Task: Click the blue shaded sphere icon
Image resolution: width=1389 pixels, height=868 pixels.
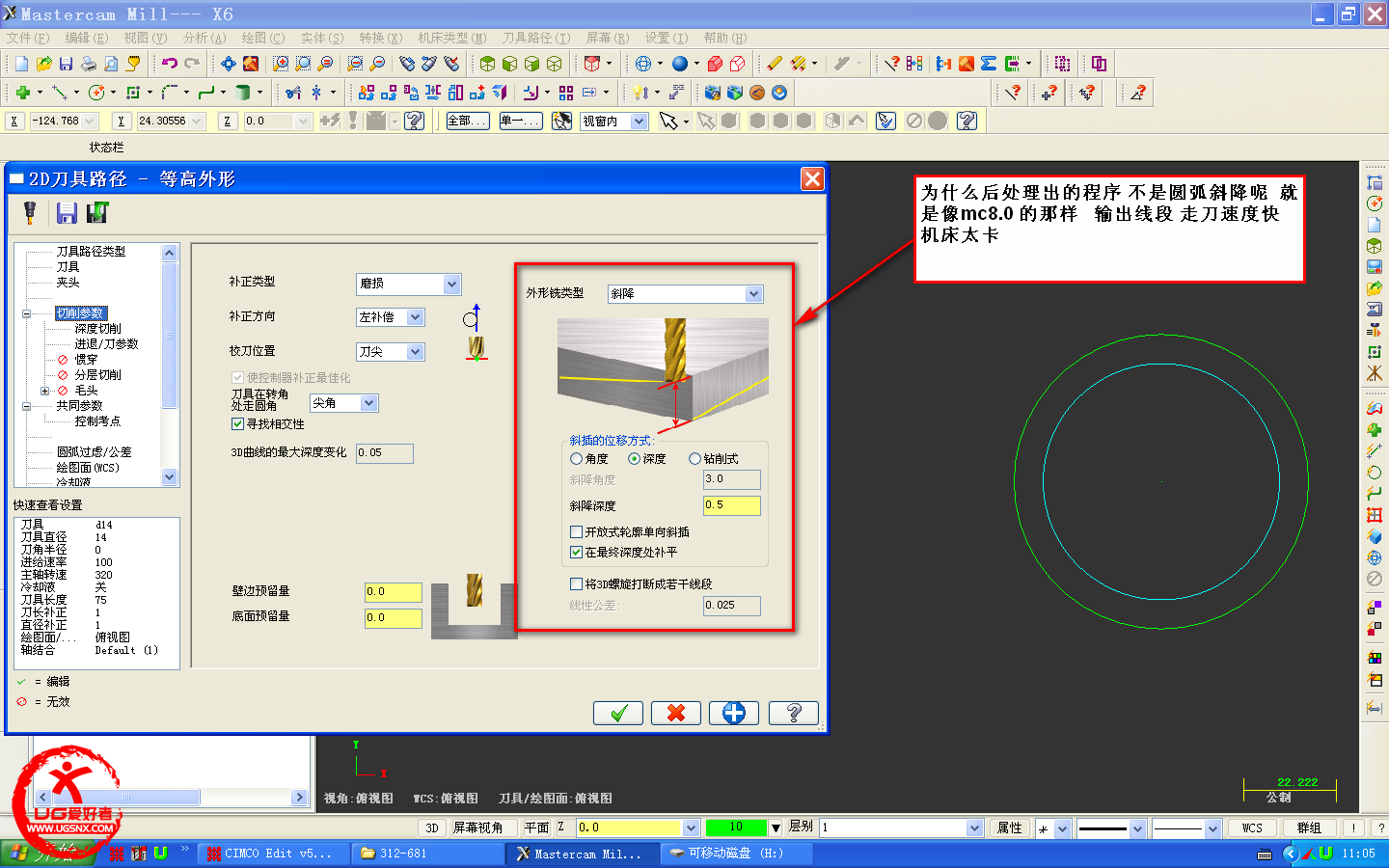Action: [680, 64]
